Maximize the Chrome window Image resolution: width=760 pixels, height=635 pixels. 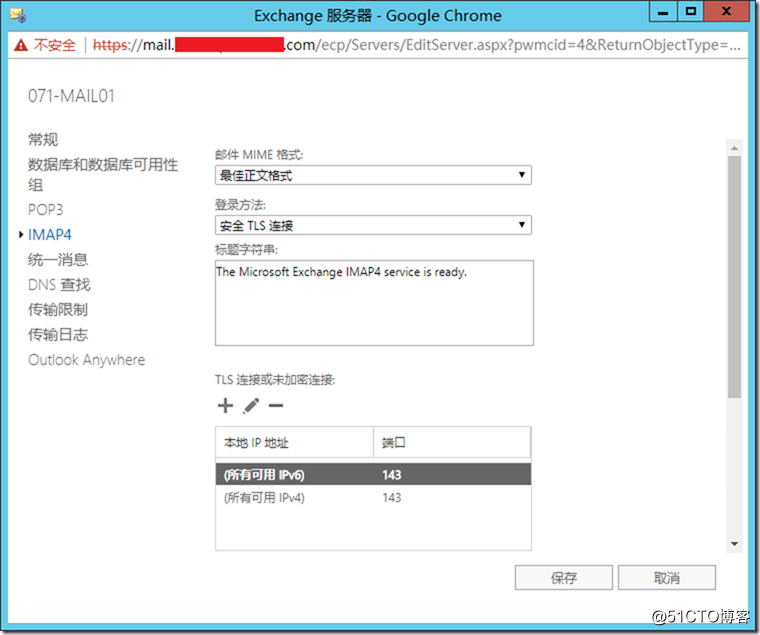pos(691,11)
